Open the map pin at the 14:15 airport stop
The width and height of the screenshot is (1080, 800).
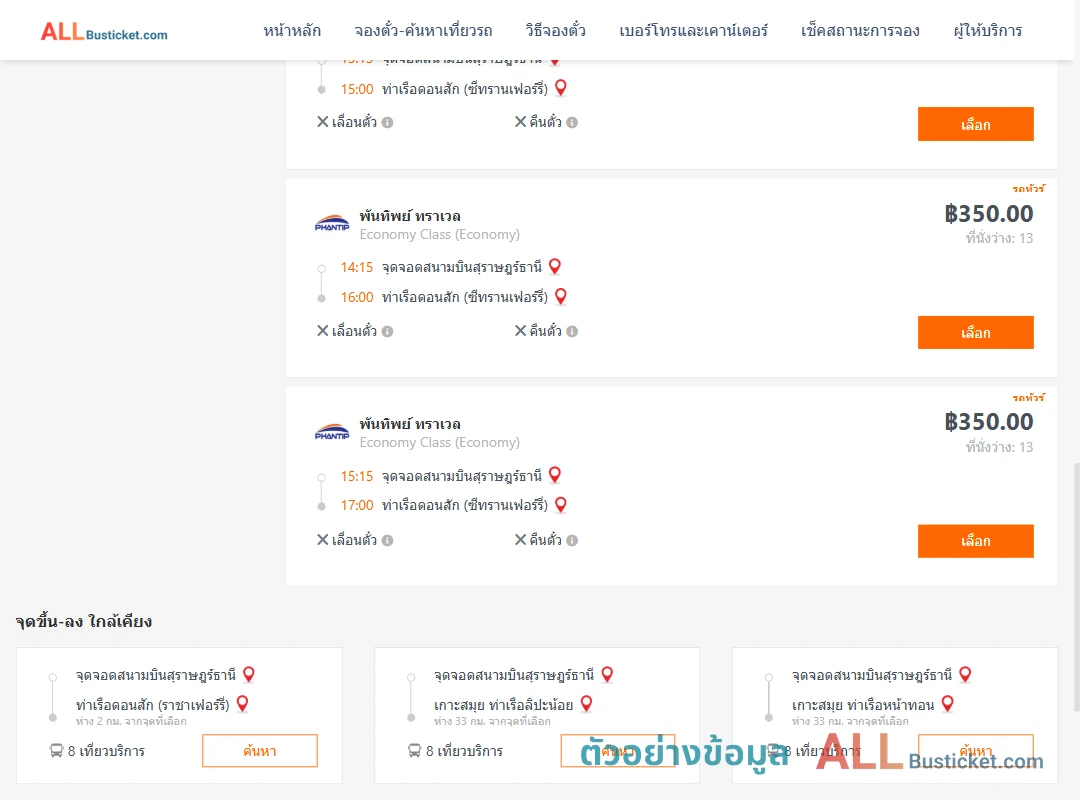coord(554,266)
